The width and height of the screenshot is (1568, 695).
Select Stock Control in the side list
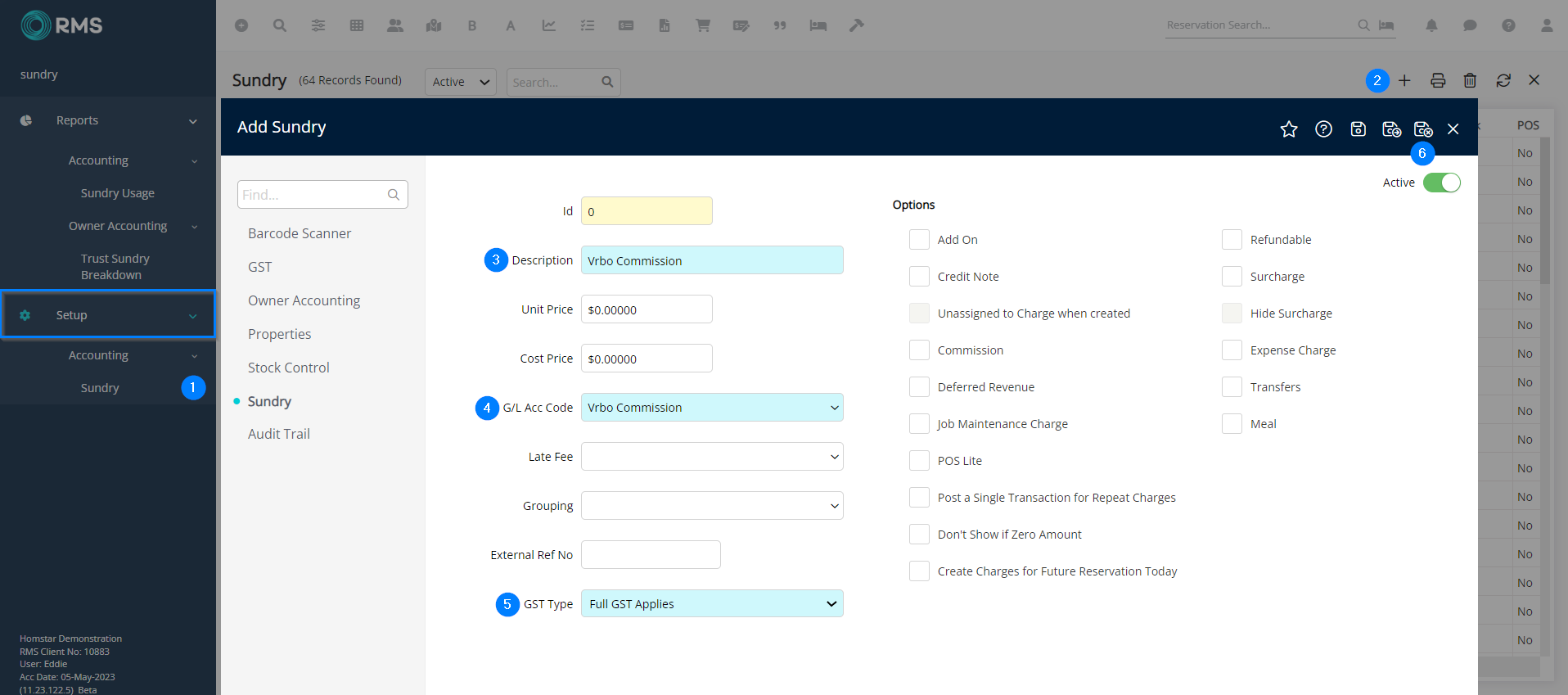point(288,368)
